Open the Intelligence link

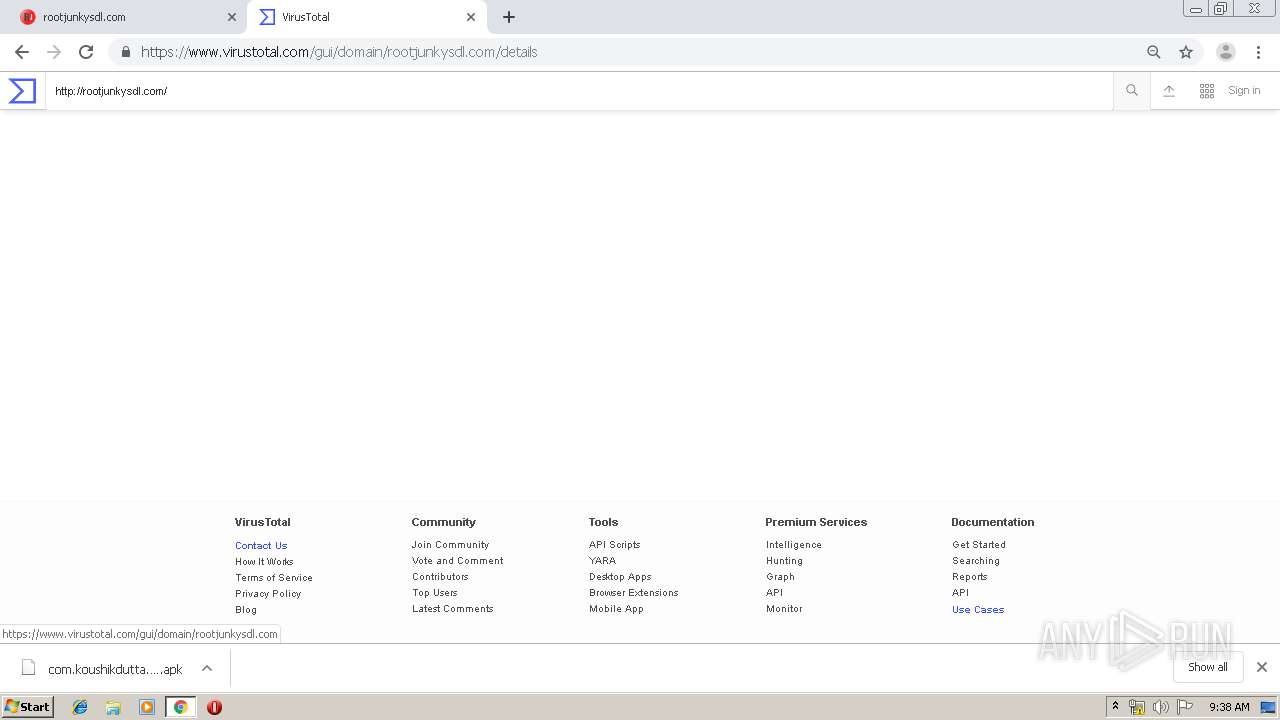[x=794, y=544]
